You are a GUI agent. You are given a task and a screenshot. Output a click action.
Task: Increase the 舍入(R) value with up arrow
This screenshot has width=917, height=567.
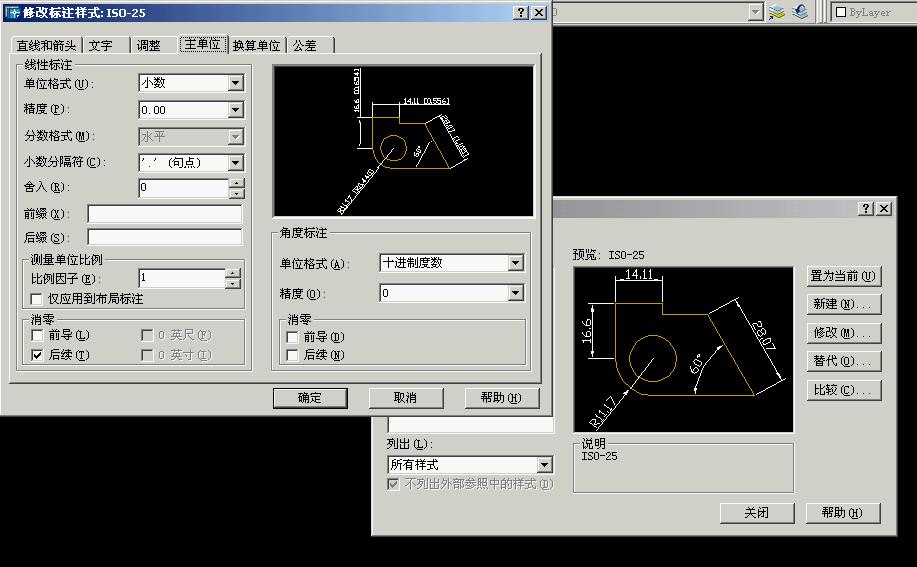coord(236,183)
